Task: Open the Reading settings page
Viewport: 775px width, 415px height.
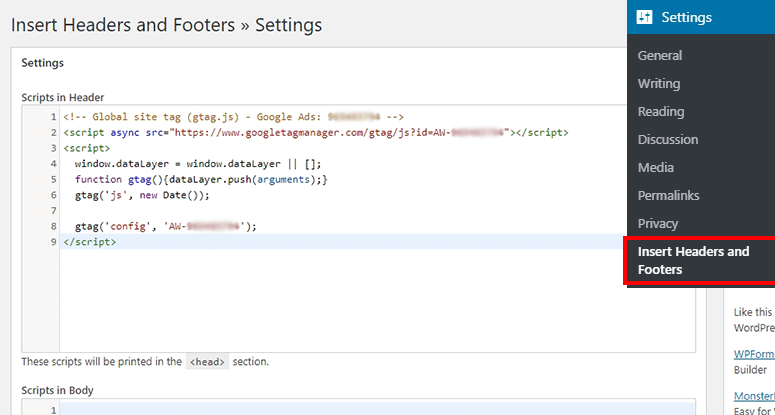Action: pyautogui.click(x=661, y=112)
